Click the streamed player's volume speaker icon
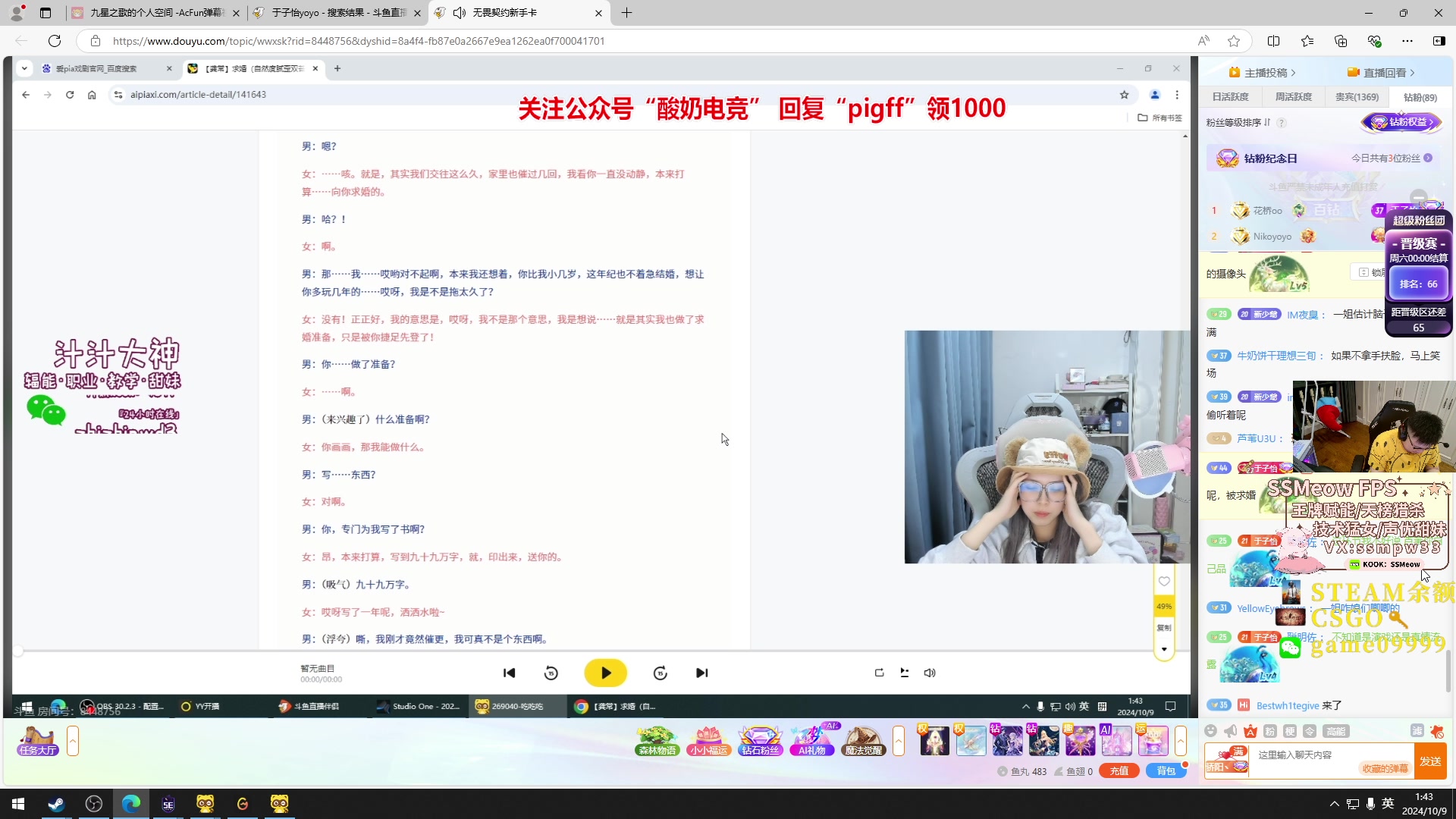The image size is (1456, 819). pos(930,673)
